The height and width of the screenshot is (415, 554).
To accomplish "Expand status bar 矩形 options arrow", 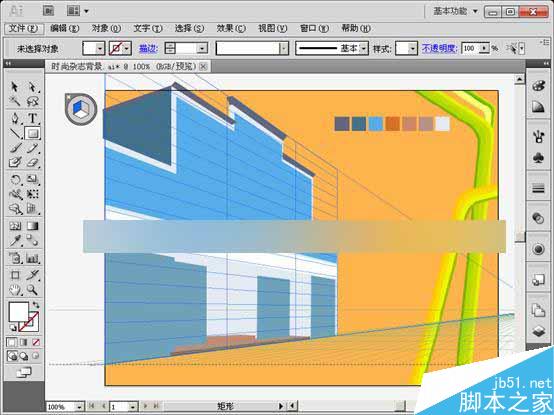I will click(x=281, y=407).
